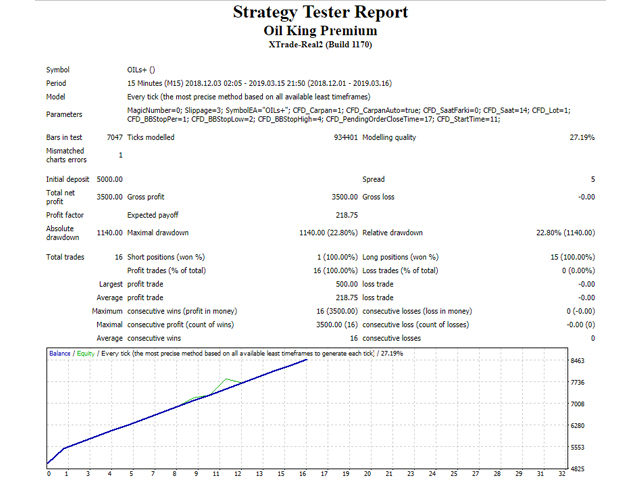
Task: Click the Model value "Every tick" description
Action: coord(249,97)
